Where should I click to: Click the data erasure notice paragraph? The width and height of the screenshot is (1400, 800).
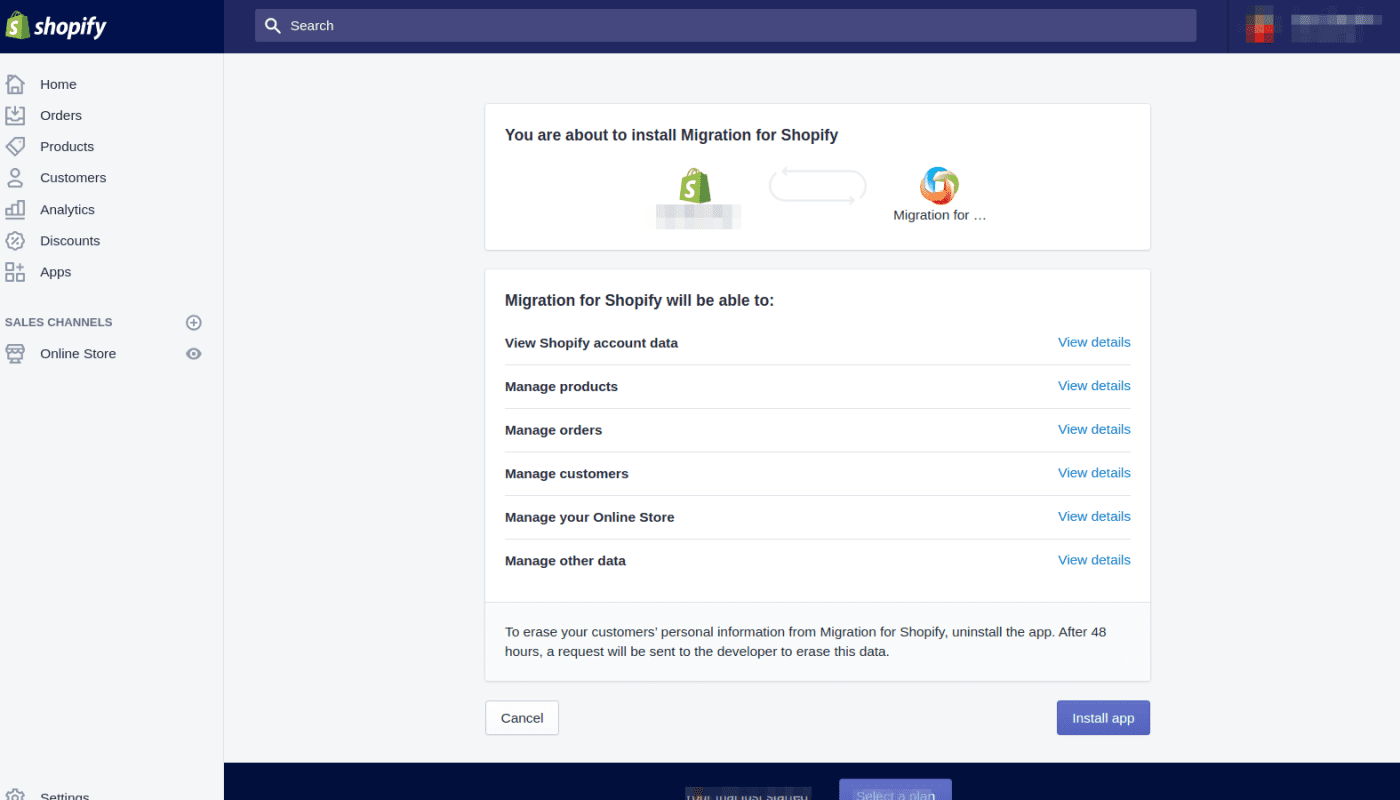pyautogui.click(x=806, y=642)
